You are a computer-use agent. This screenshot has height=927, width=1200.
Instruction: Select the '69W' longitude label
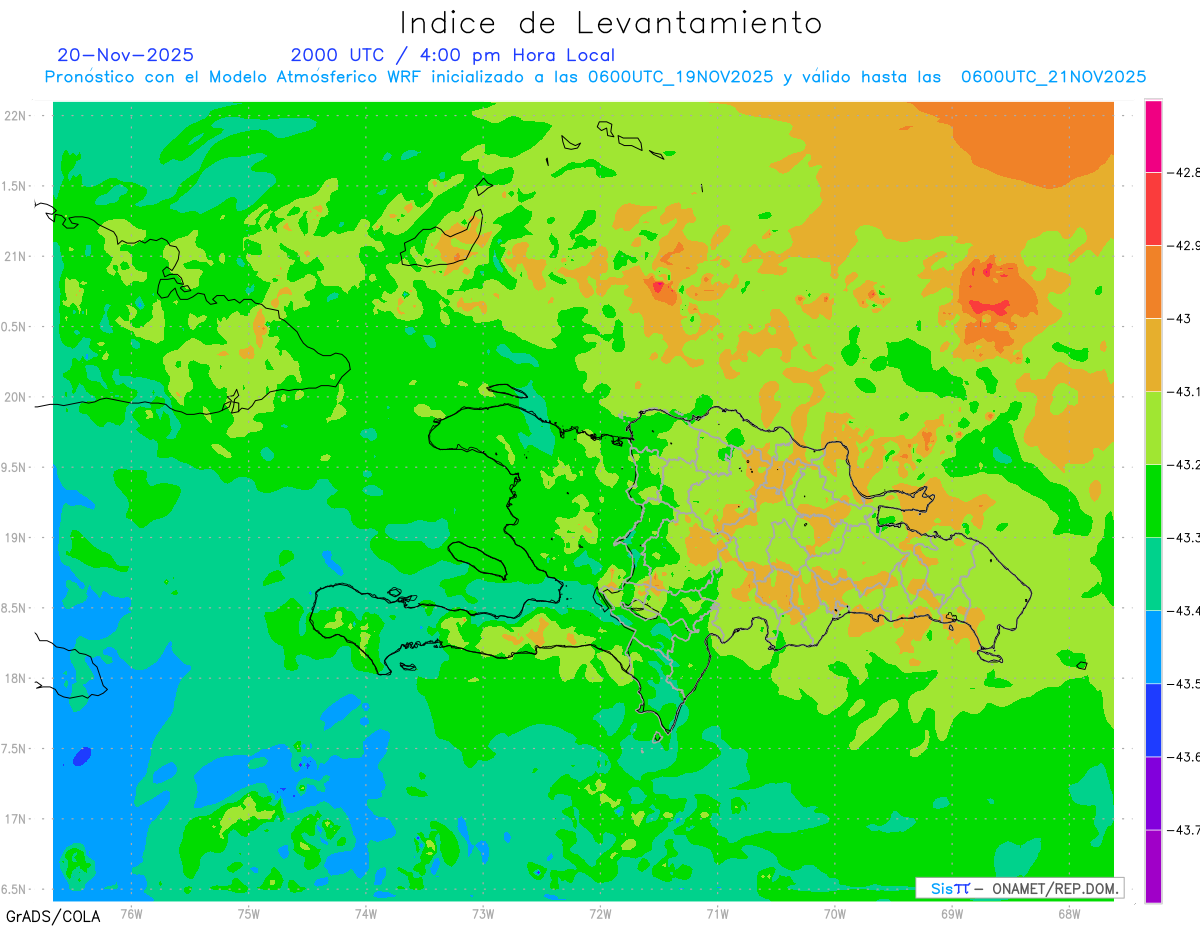click(x=952, y=914)
